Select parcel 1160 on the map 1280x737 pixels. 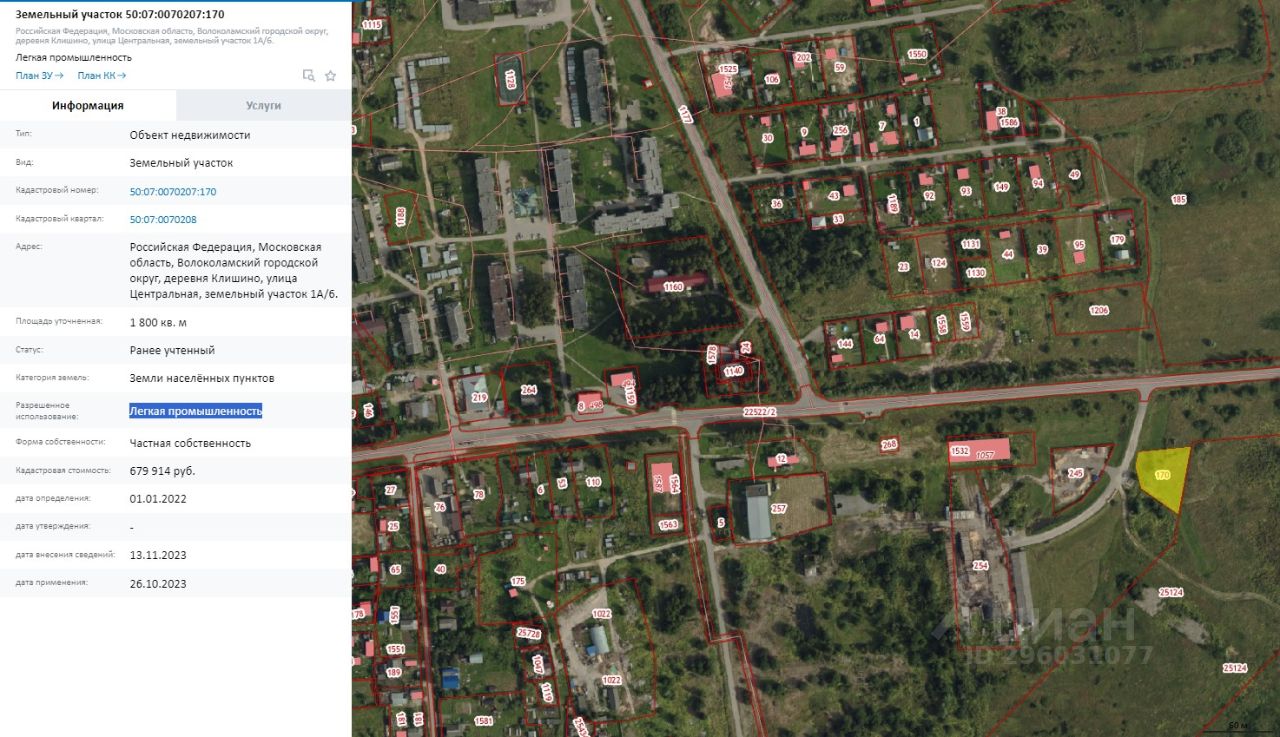coord(673,287)
